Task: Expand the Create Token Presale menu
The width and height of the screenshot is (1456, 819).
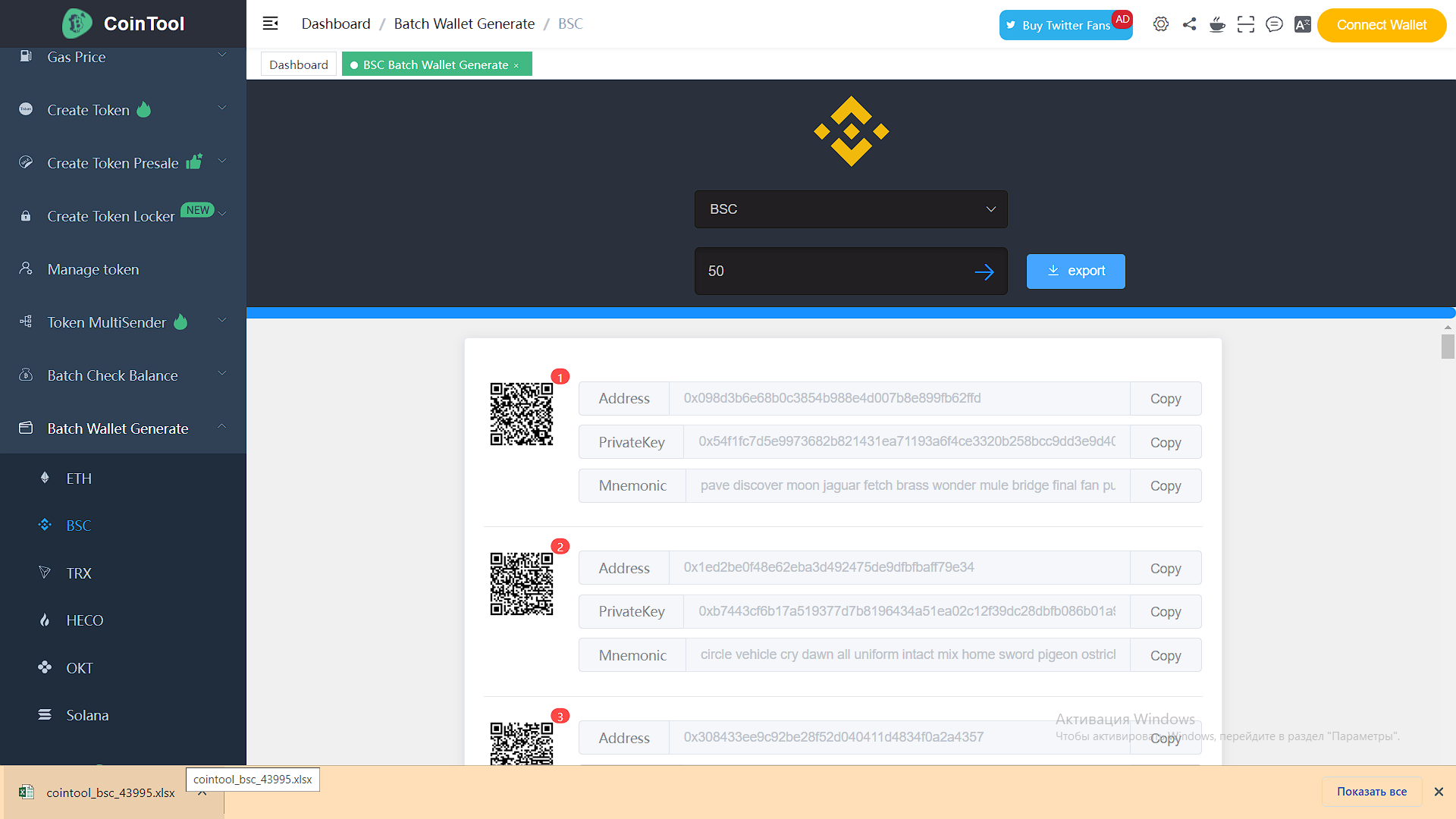Action: [x=222, y=161]
